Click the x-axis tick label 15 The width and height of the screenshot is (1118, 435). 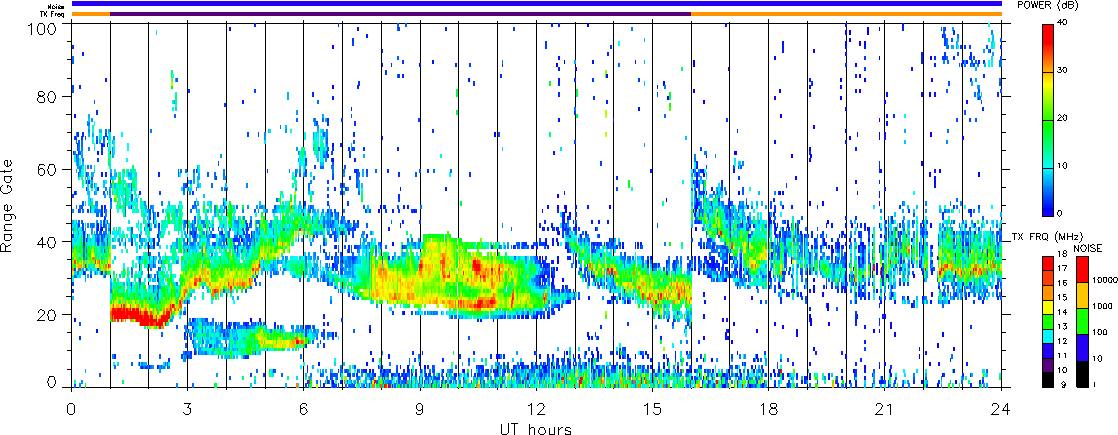pyautogui.click(x=652, y=409)
